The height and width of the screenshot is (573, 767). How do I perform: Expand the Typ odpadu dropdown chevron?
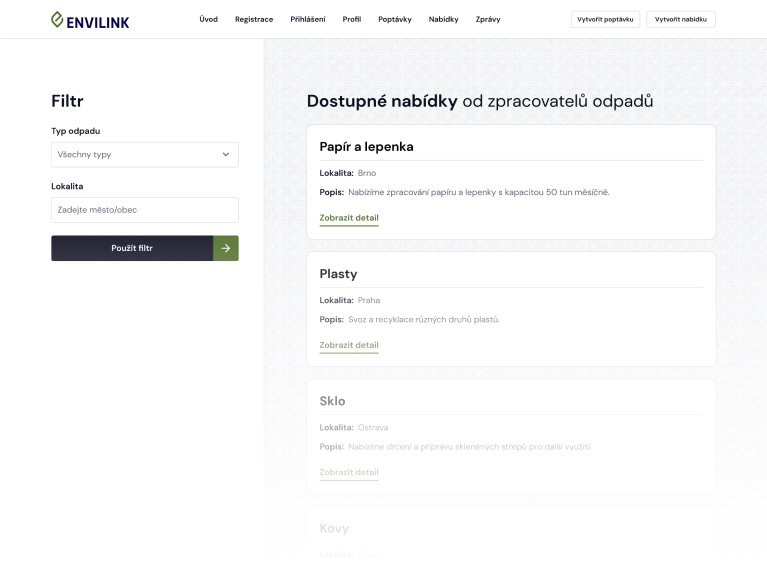click(x=225, y=155)
